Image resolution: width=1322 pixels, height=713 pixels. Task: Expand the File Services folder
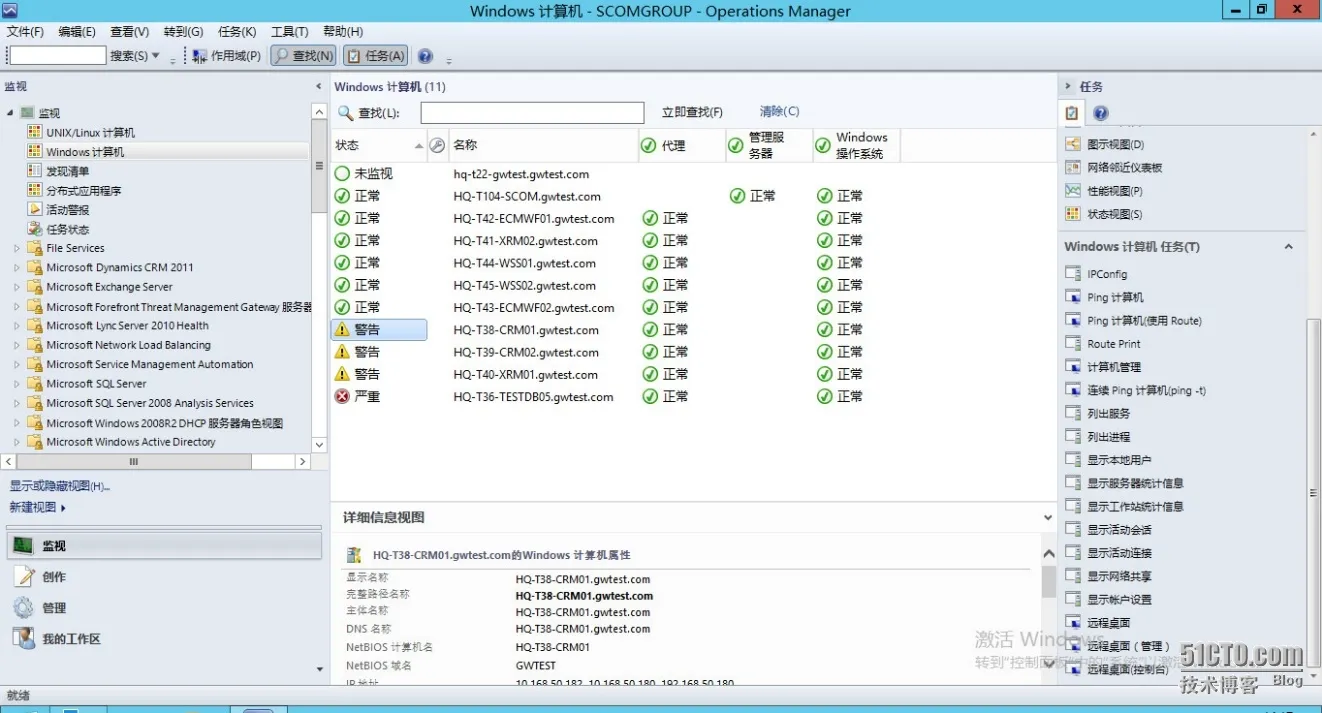(x=17, y=248)
